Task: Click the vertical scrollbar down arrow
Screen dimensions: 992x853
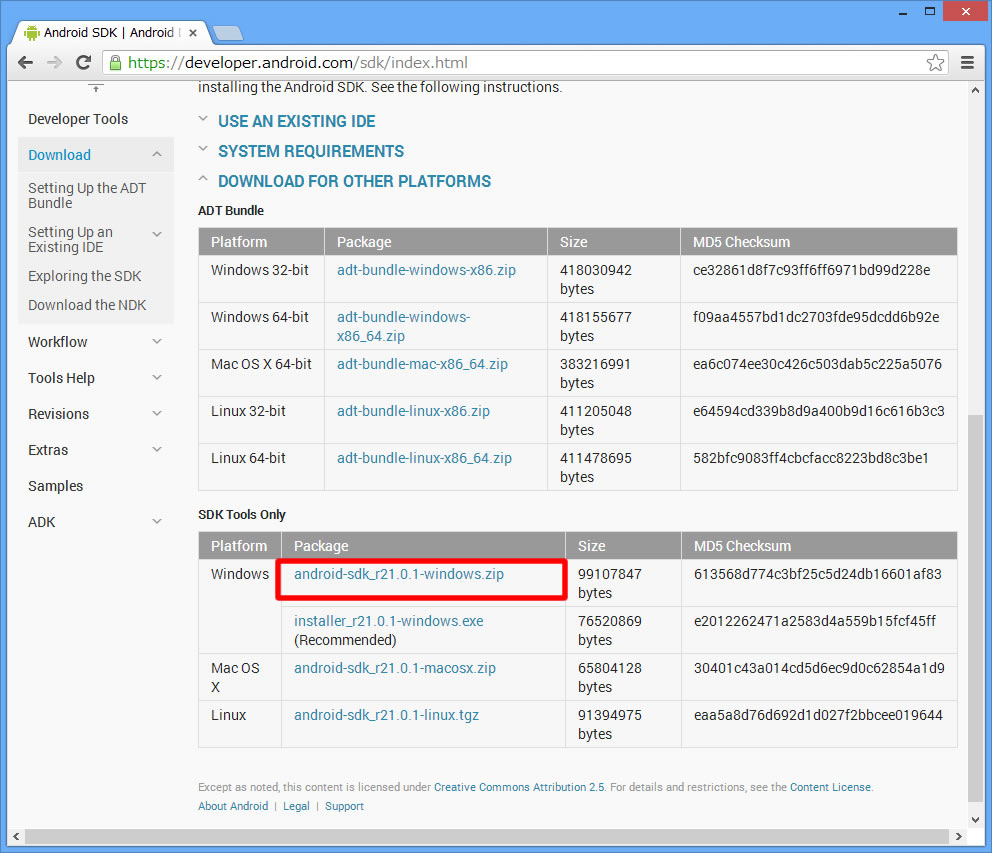Action: 975,819
